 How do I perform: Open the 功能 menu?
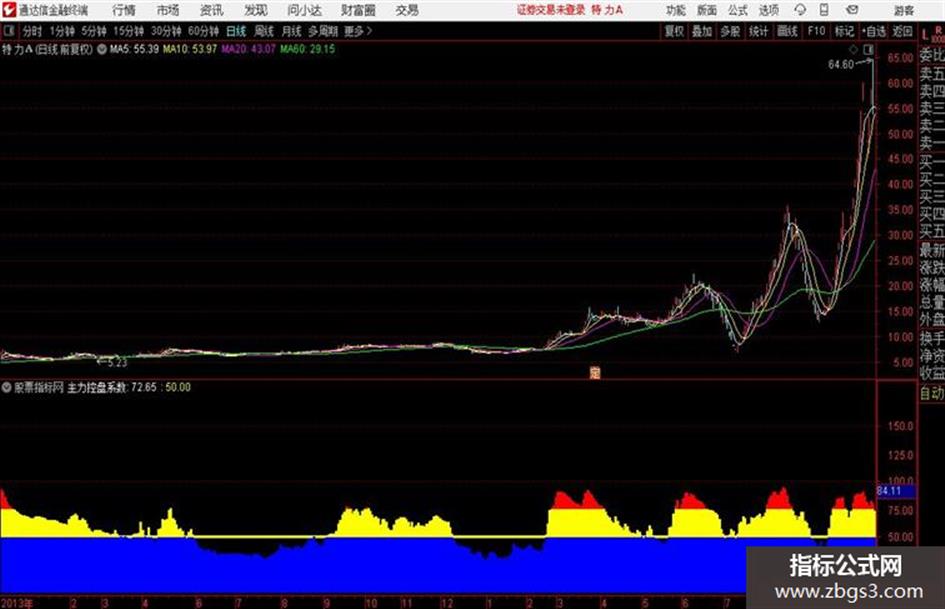pyautogui.click(x=676, y=10)
